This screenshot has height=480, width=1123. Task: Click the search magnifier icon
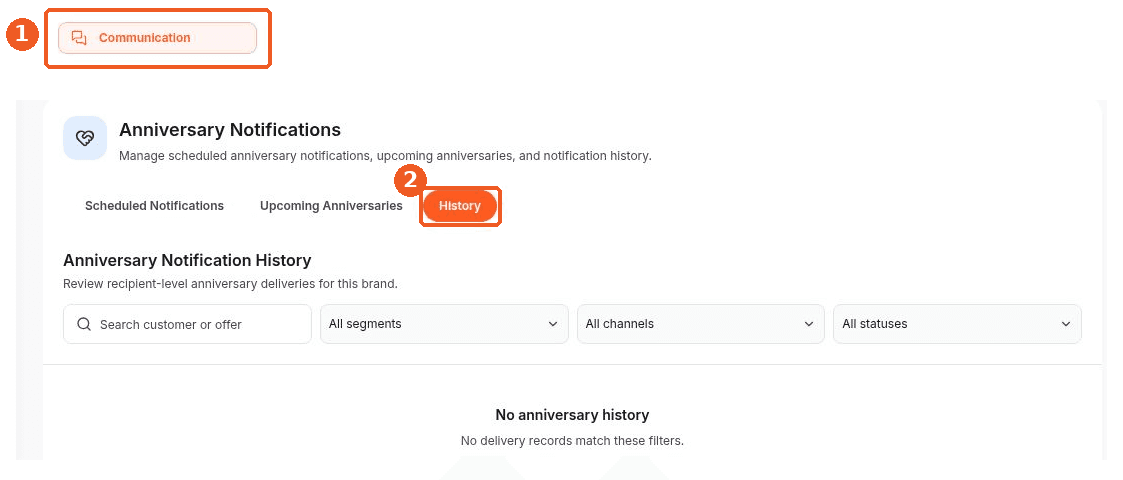click(84, 325)
